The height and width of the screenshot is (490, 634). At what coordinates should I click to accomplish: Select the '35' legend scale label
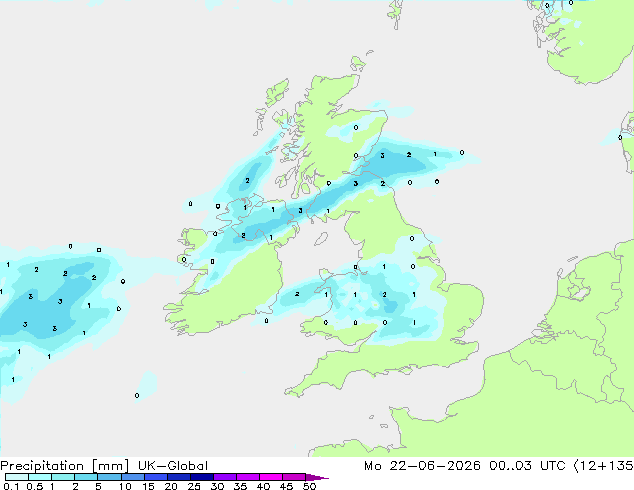(x=240, y=486)
